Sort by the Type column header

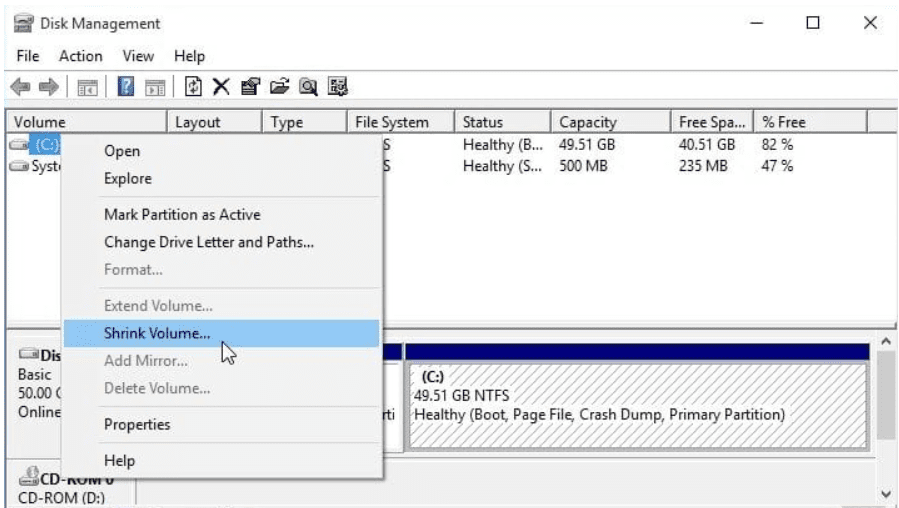point(306,122)
